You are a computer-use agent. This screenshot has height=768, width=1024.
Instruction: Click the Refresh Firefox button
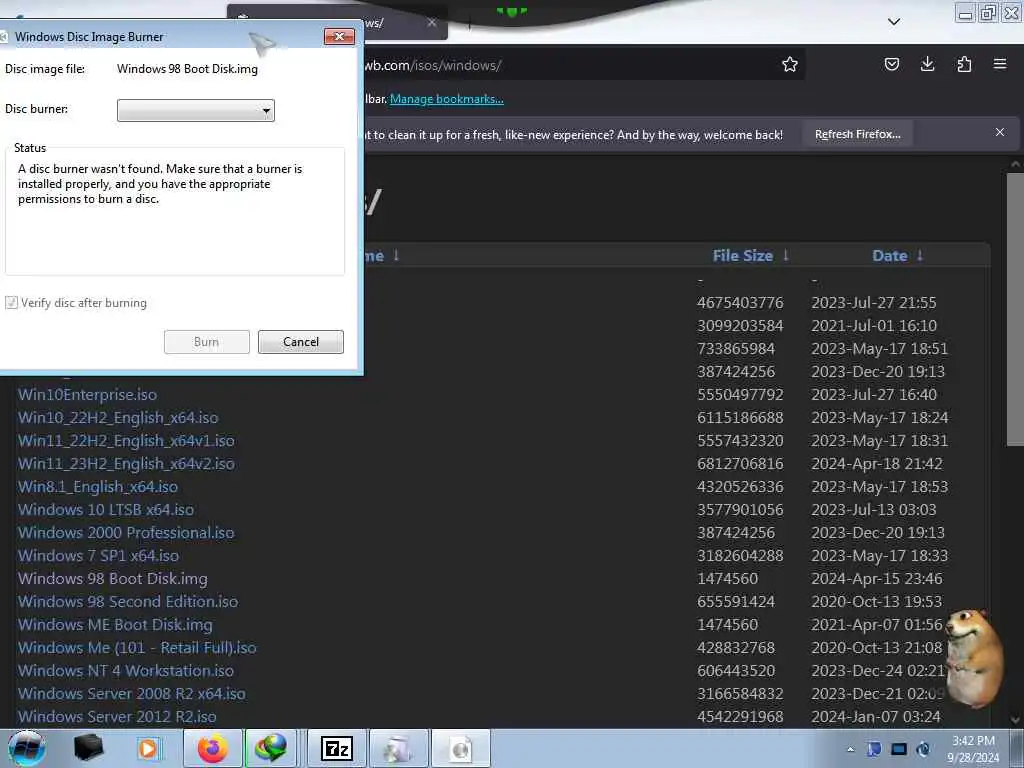[857, 134]
